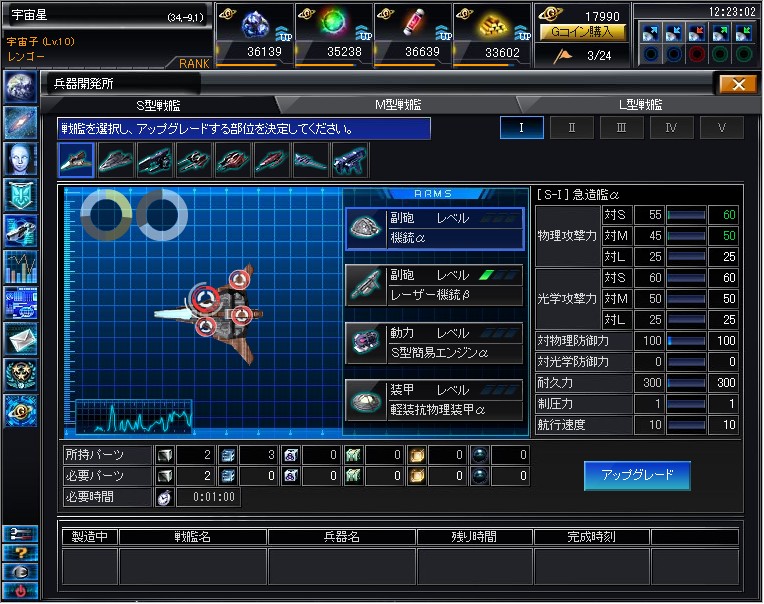Switch to the L型戦艦 tab
The width and height of the screenshot is (764, 604).
(x=641, y=105)
